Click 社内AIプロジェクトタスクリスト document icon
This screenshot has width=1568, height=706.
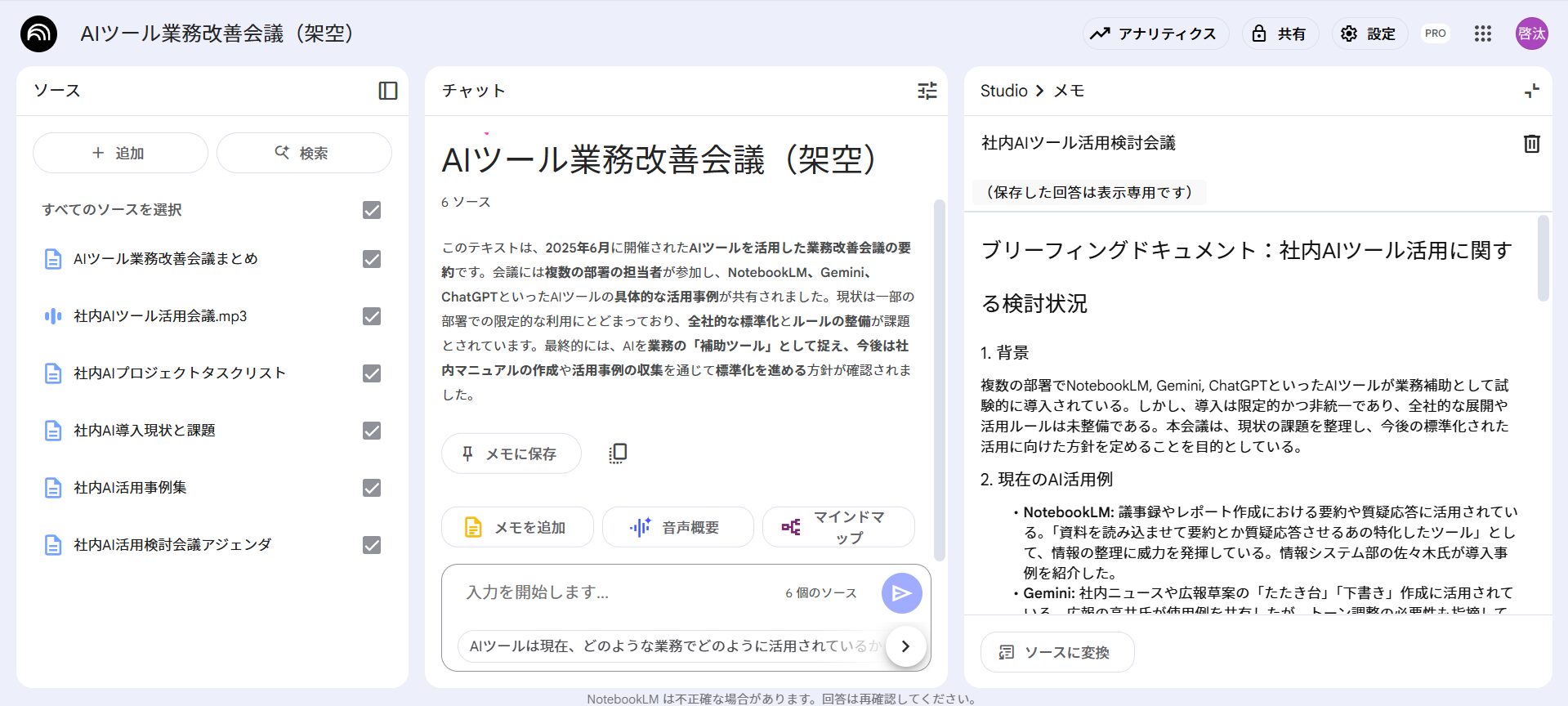pos(53,373)
